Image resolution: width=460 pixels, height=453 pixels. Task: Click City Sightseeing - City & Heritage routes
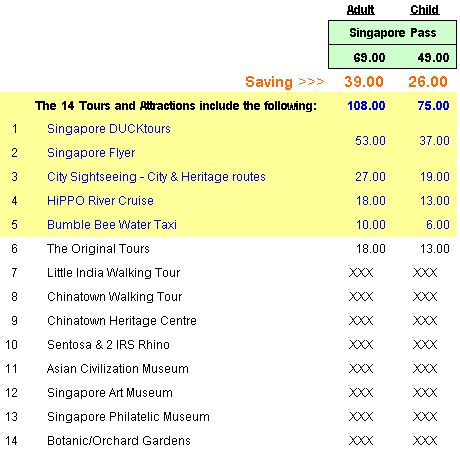click(x=156, y=177)
